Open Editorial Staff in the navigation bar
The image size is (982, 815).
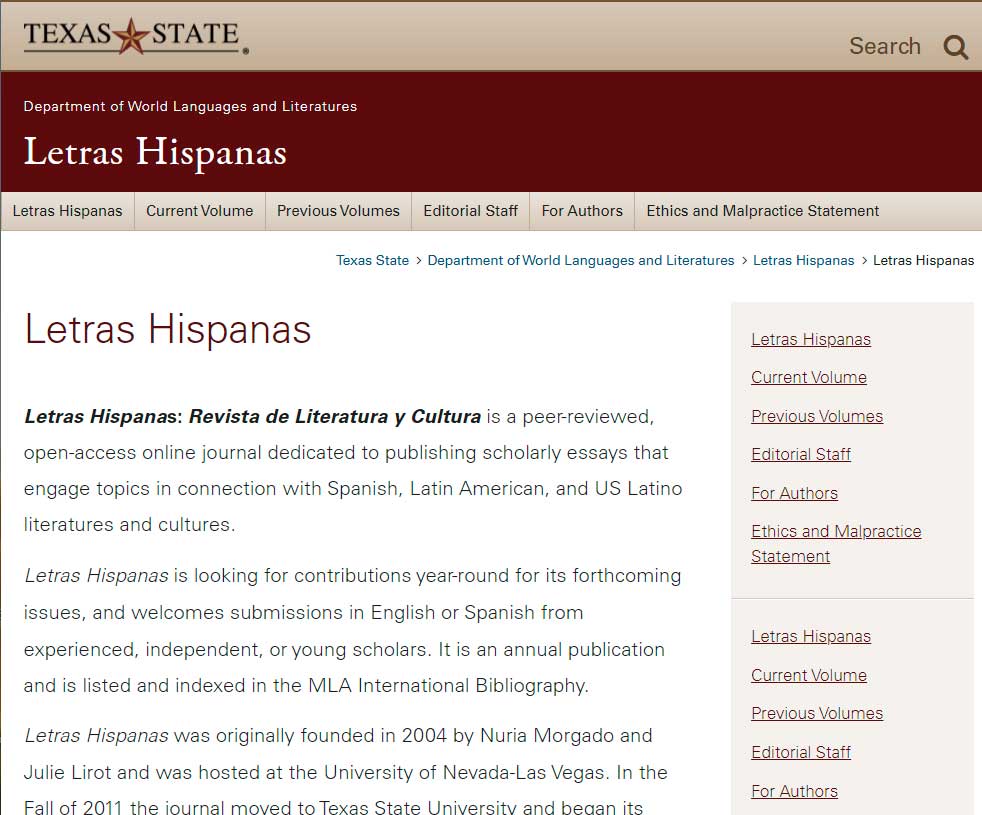coord(470,211)
